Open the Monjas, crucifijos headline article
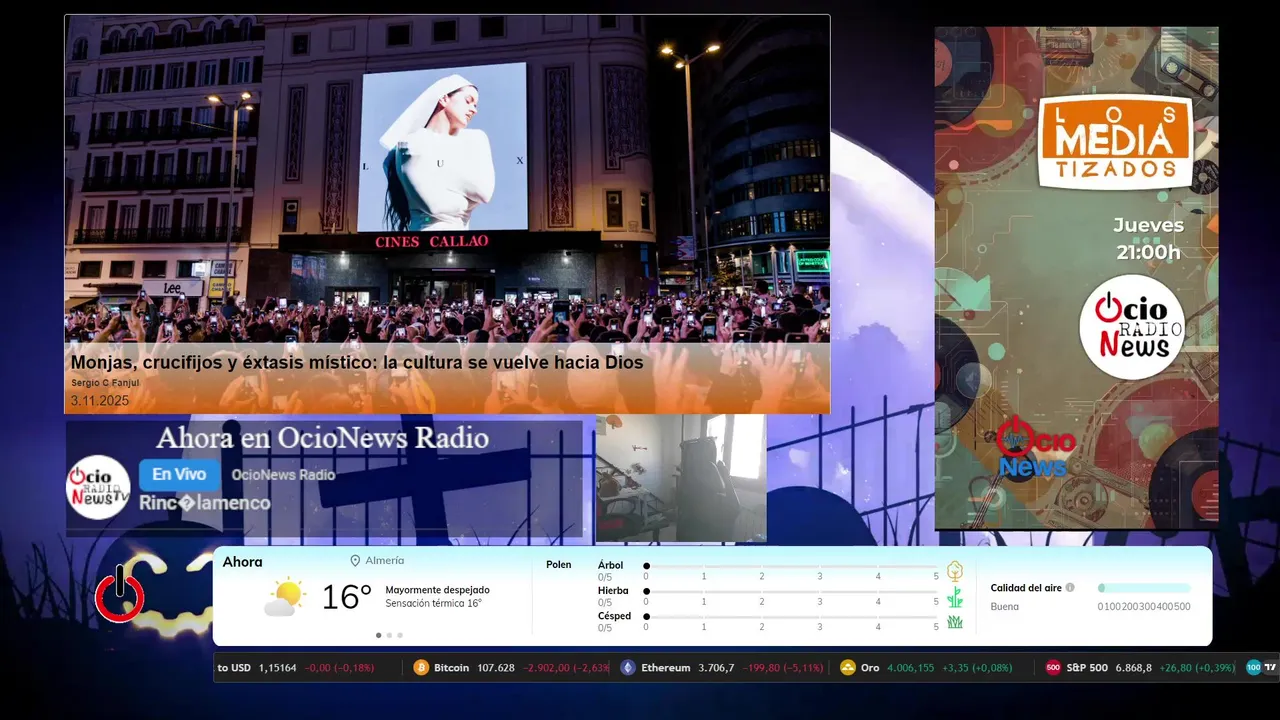 [357, 362]
